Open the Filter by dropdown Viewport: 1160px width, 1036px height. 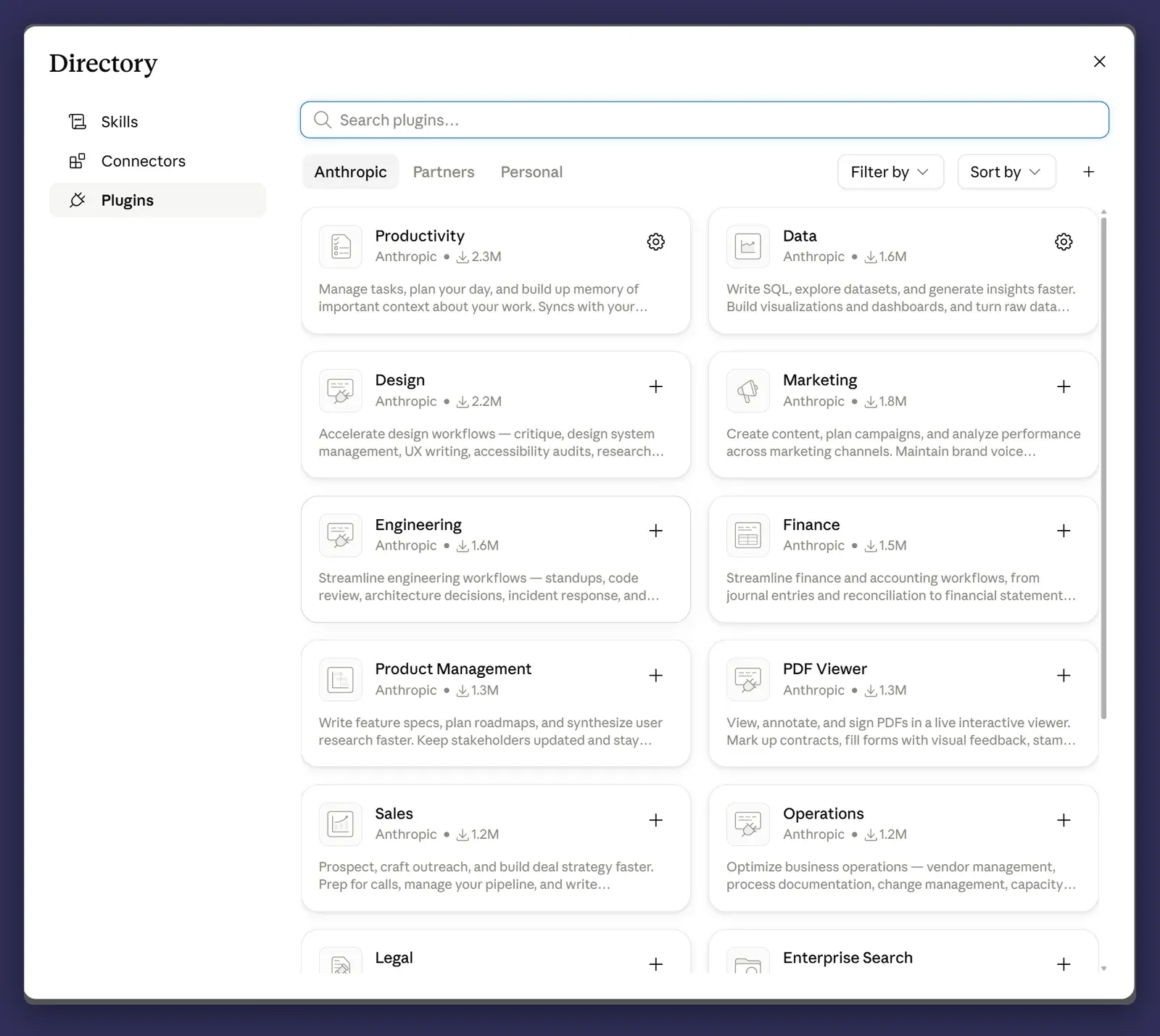coord(890,172)
